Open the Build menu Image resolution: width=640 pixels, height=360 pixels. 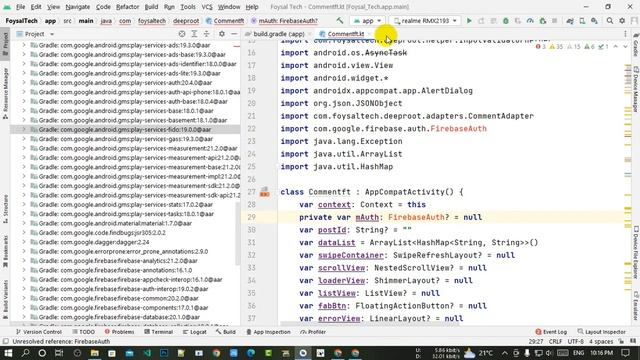[151, 7]
